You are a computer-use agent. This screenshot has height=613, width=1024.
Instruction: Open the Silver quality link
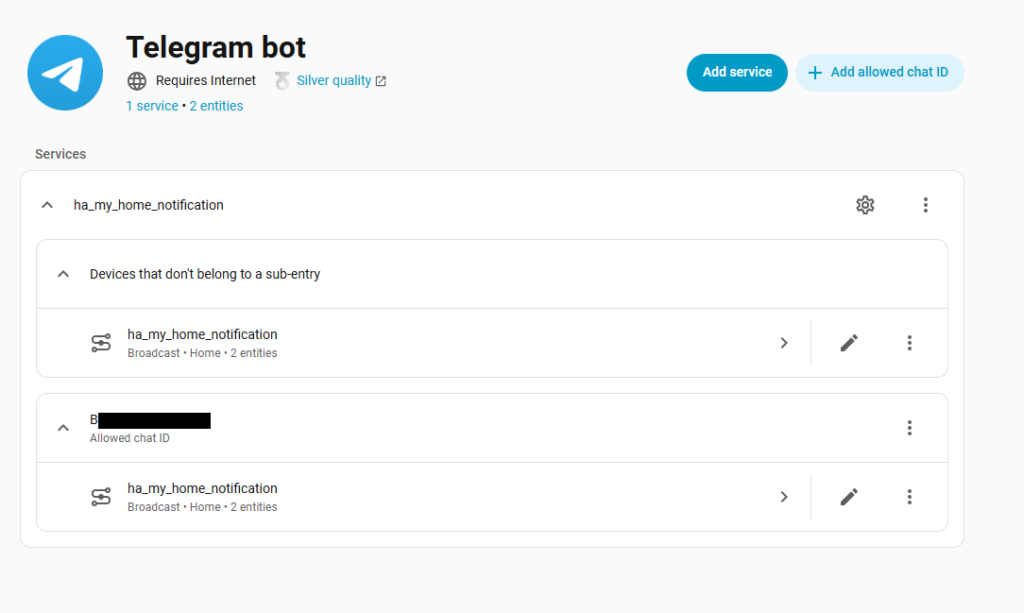tap(333, 81)
